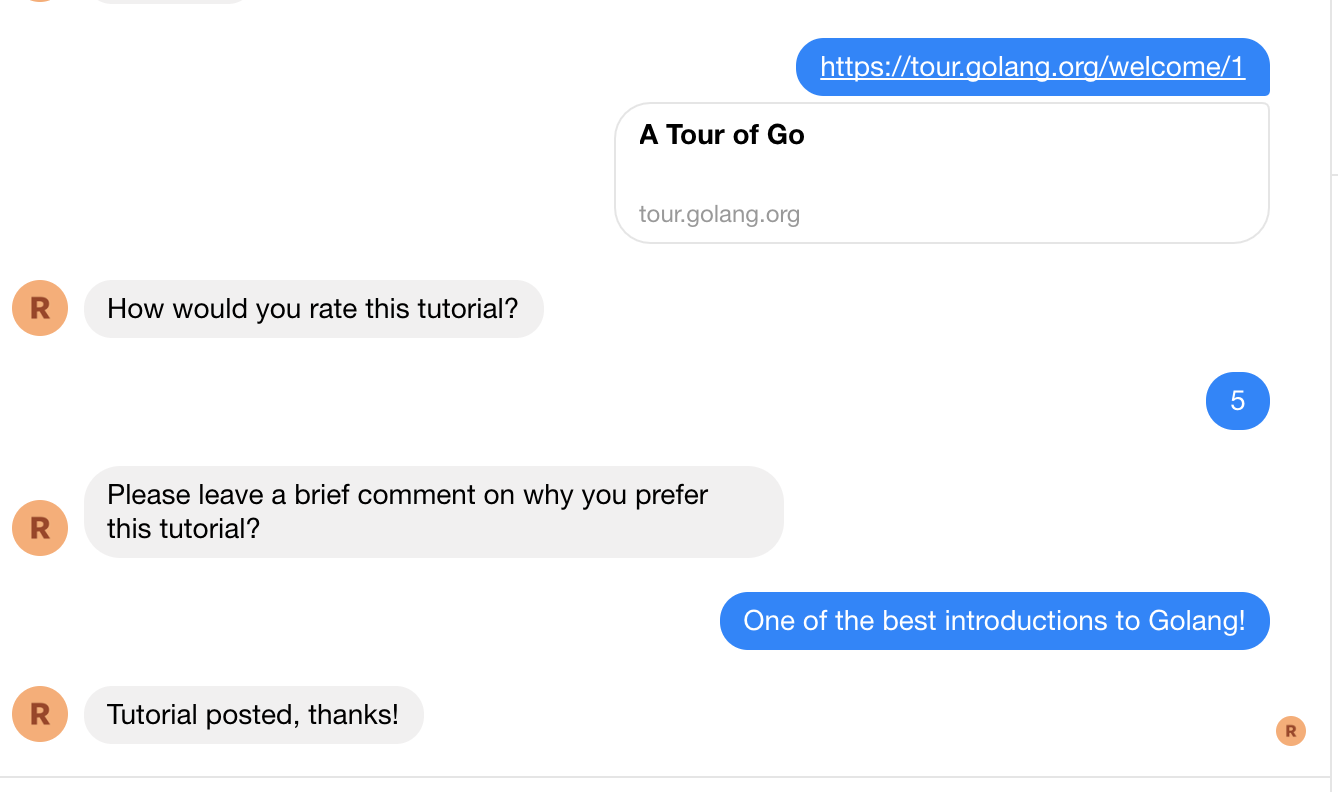1338x792 pixels.
Task: Open the tour.golang.org/welcome/1 hyperlink
Action: coord(1032,67)
